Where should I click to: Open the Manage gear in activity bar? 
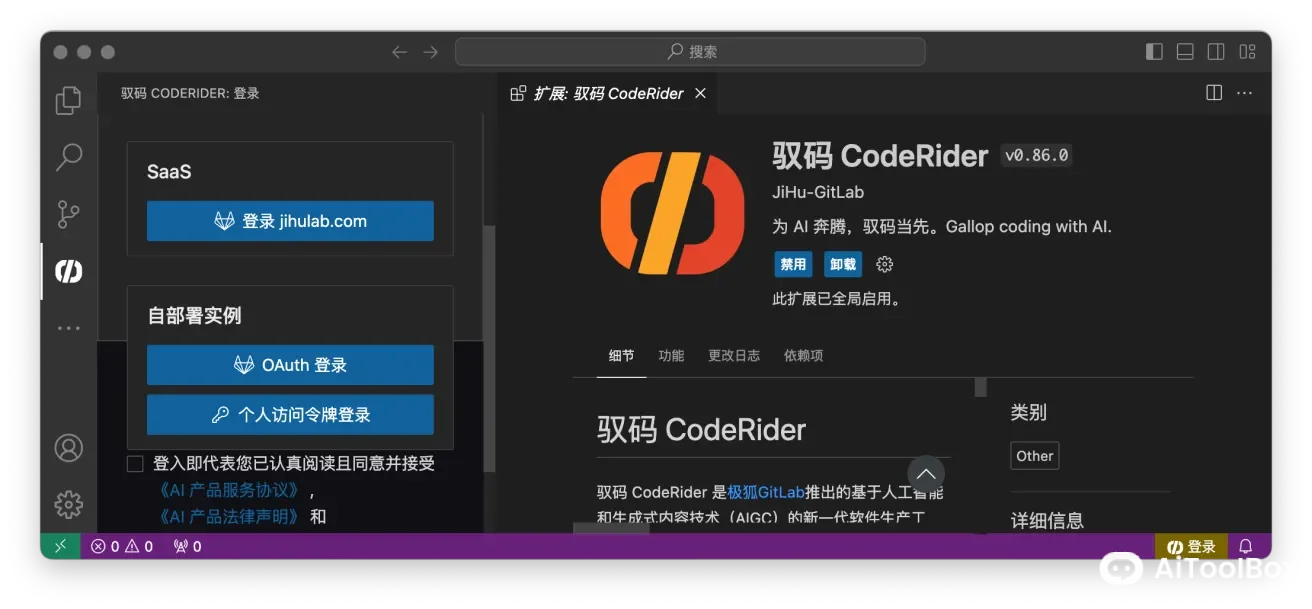(68, 503)
